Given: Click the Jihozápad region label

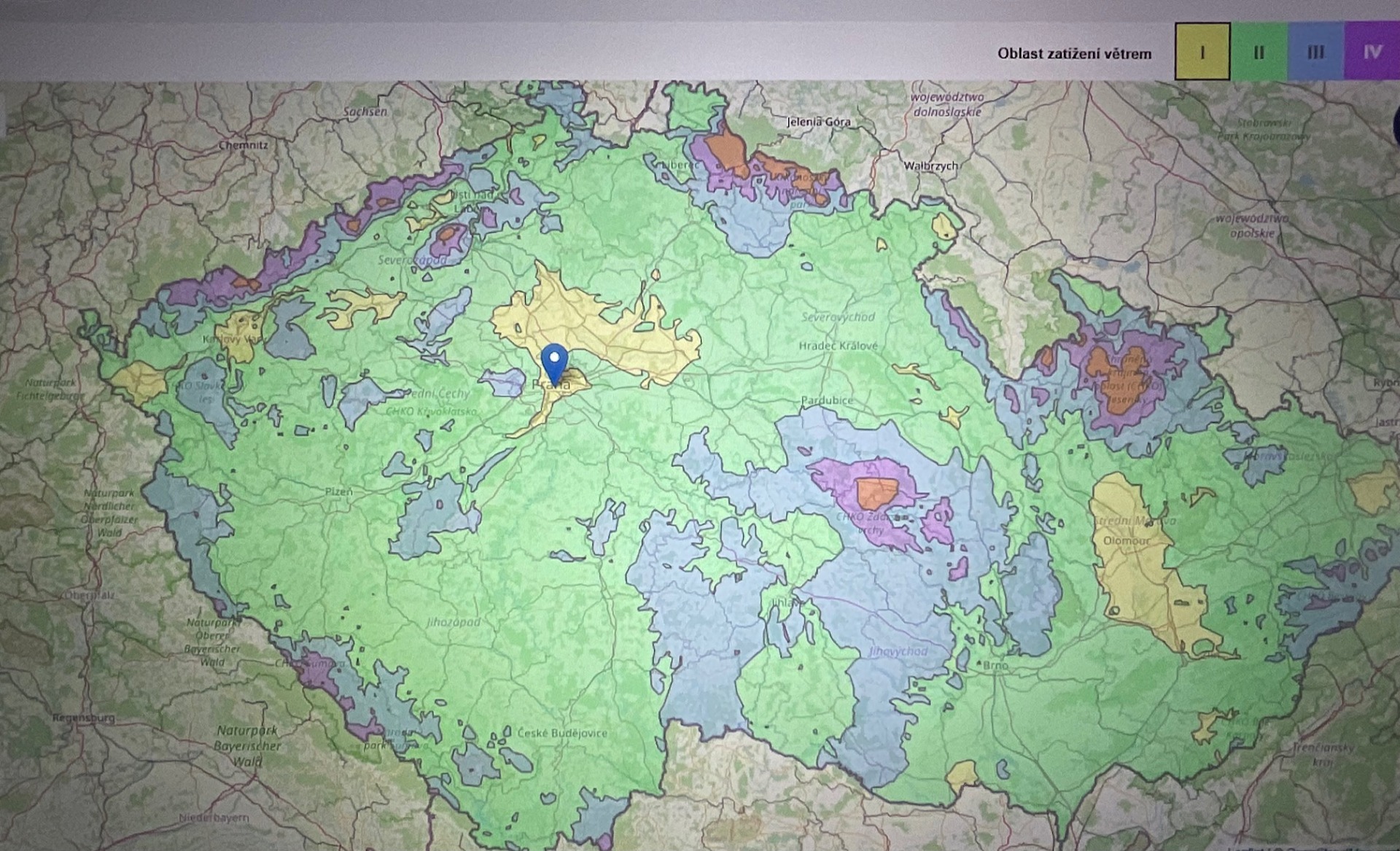Looking at the screenshot, I should [454, 622].
